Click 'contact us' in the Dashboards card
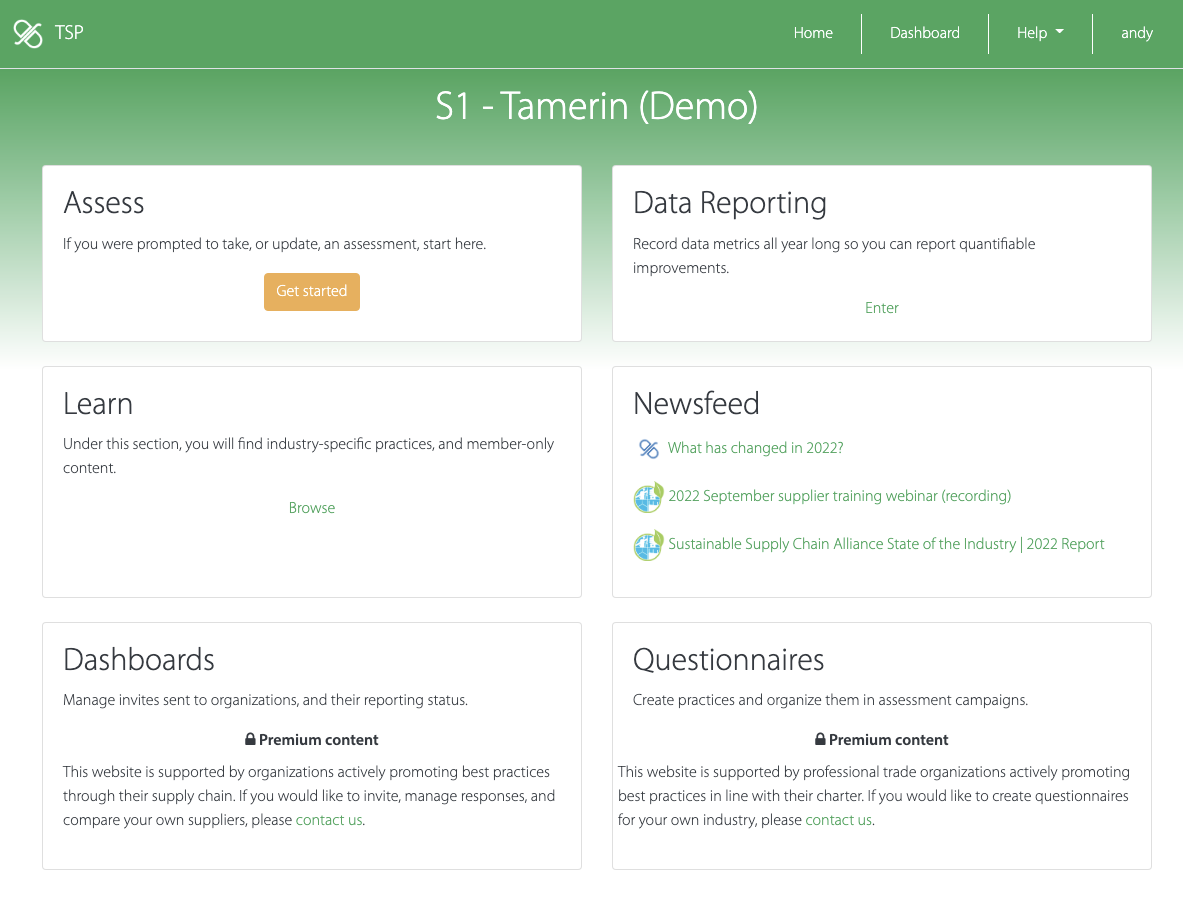The height and width of the screenshot is (902, 1183). (329, 820)
